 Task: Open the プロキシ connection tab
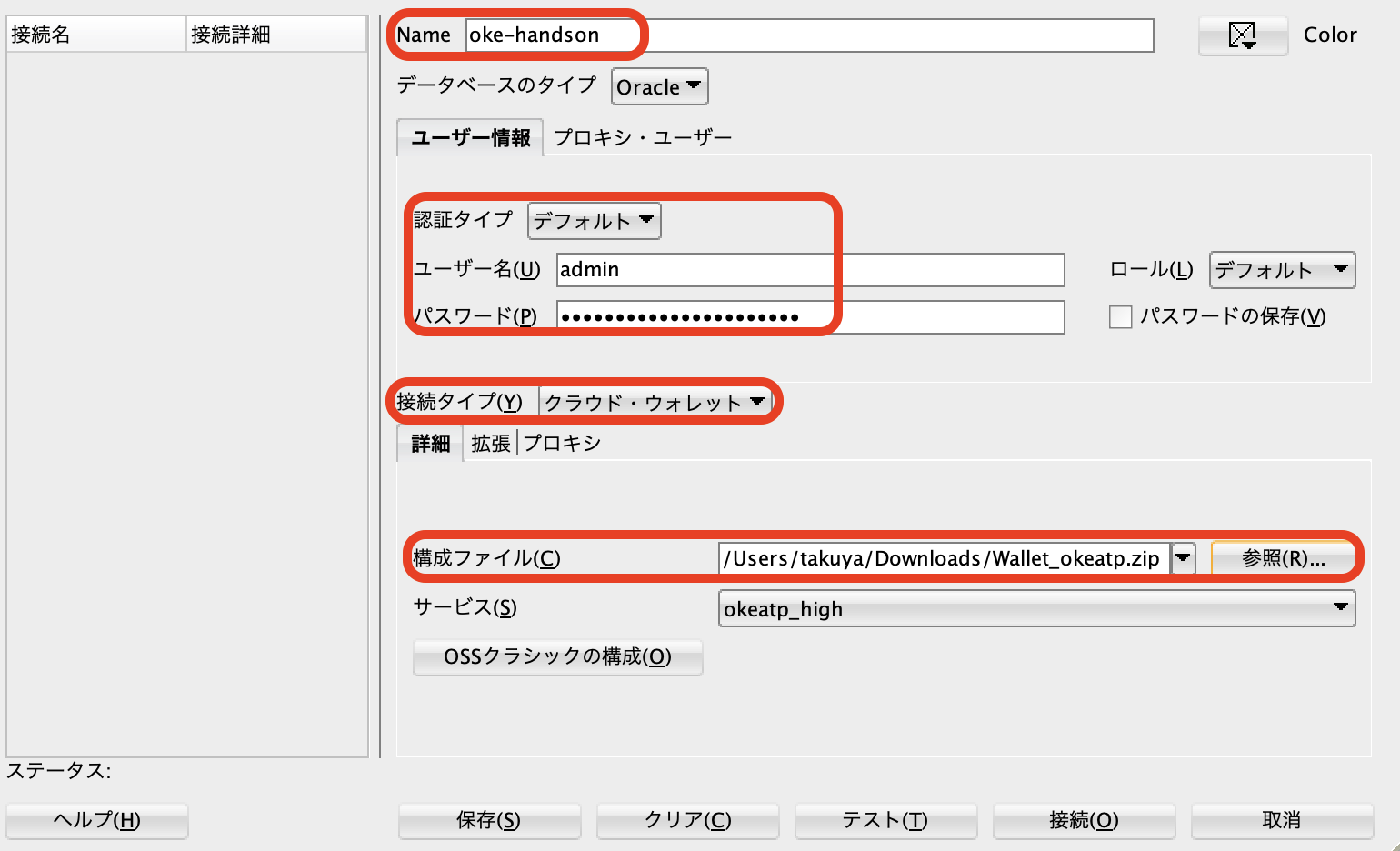pos(562,444)
